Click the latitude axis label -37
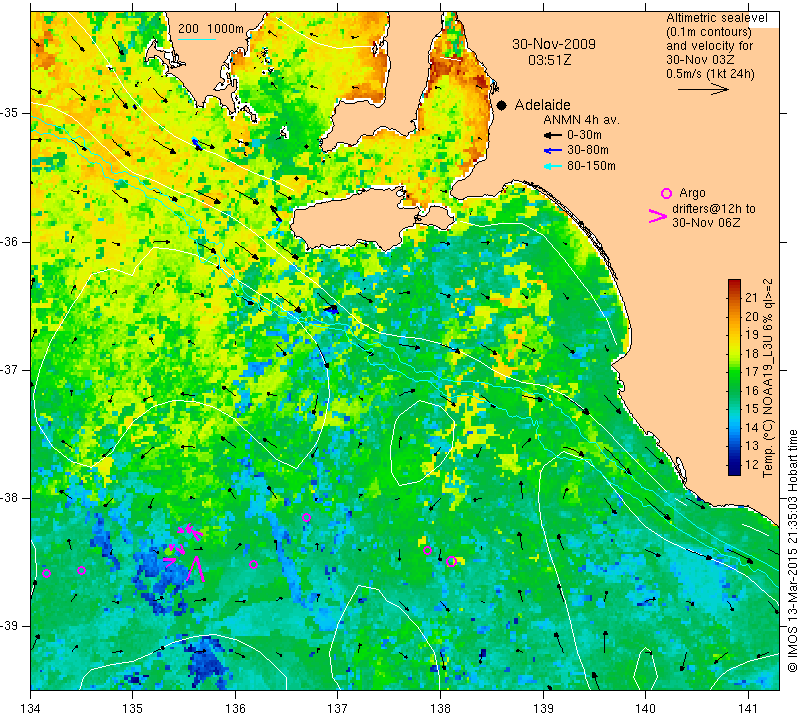Screen dimensions: 800x720 (x=9, y=369)
